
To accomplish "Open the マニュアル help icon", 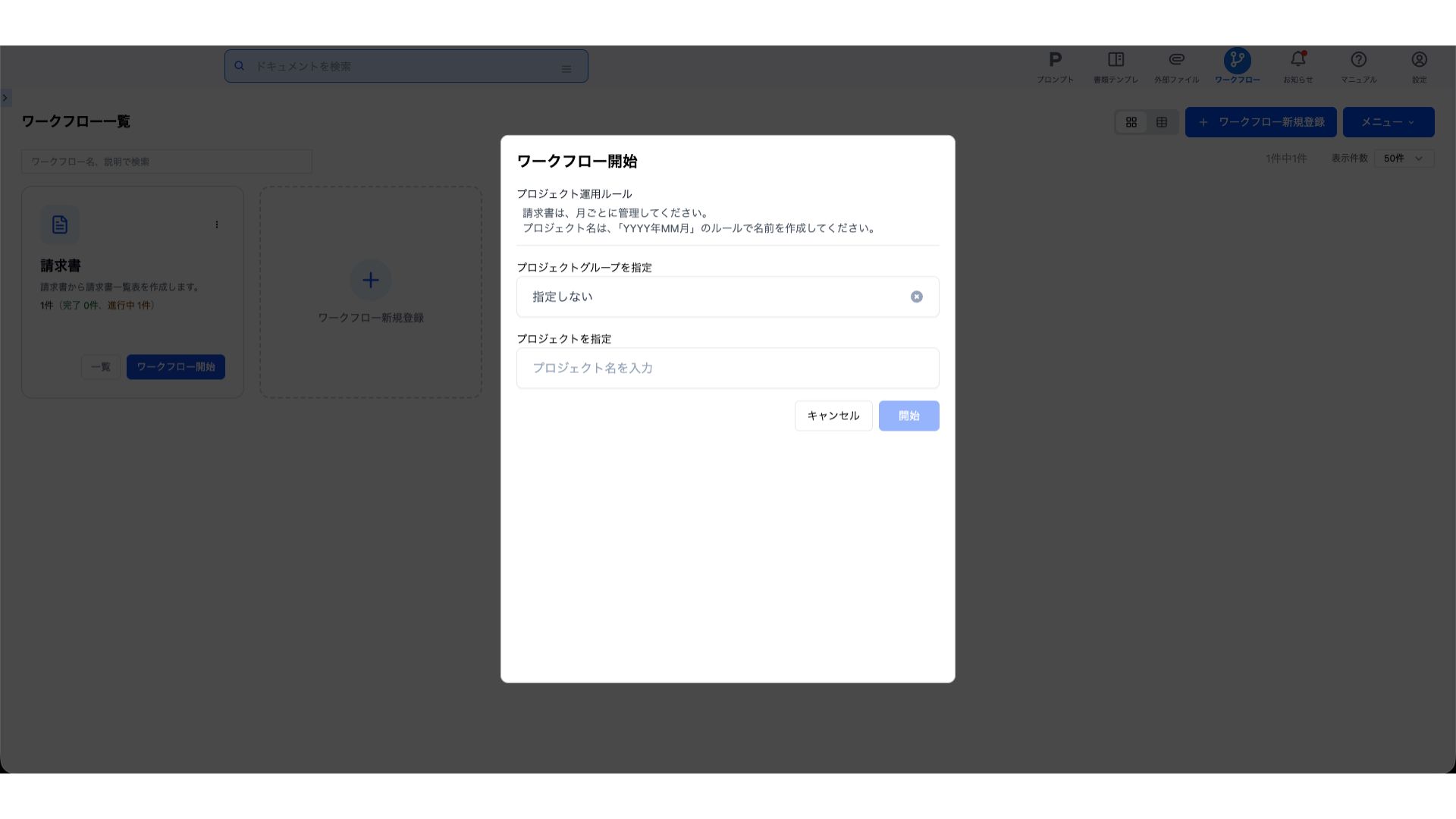I will point(1358,61).
